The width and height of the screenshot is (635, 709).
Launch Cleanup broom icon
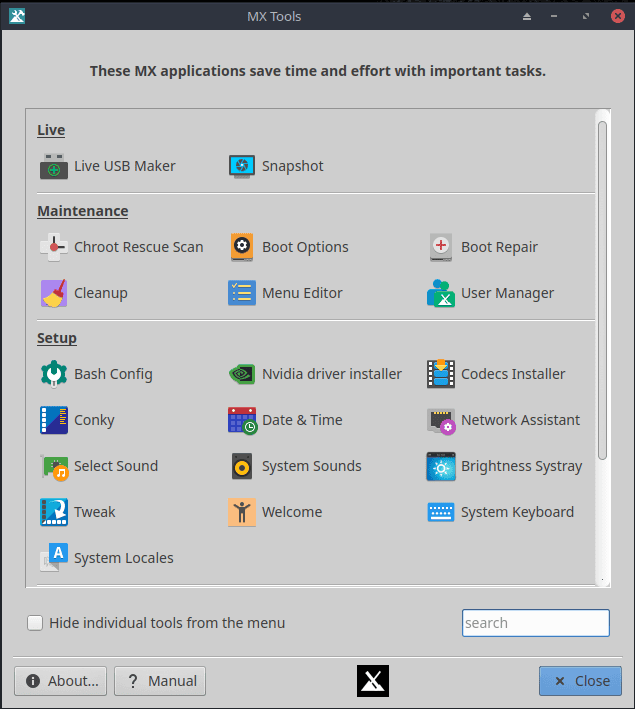pos(54,293)
